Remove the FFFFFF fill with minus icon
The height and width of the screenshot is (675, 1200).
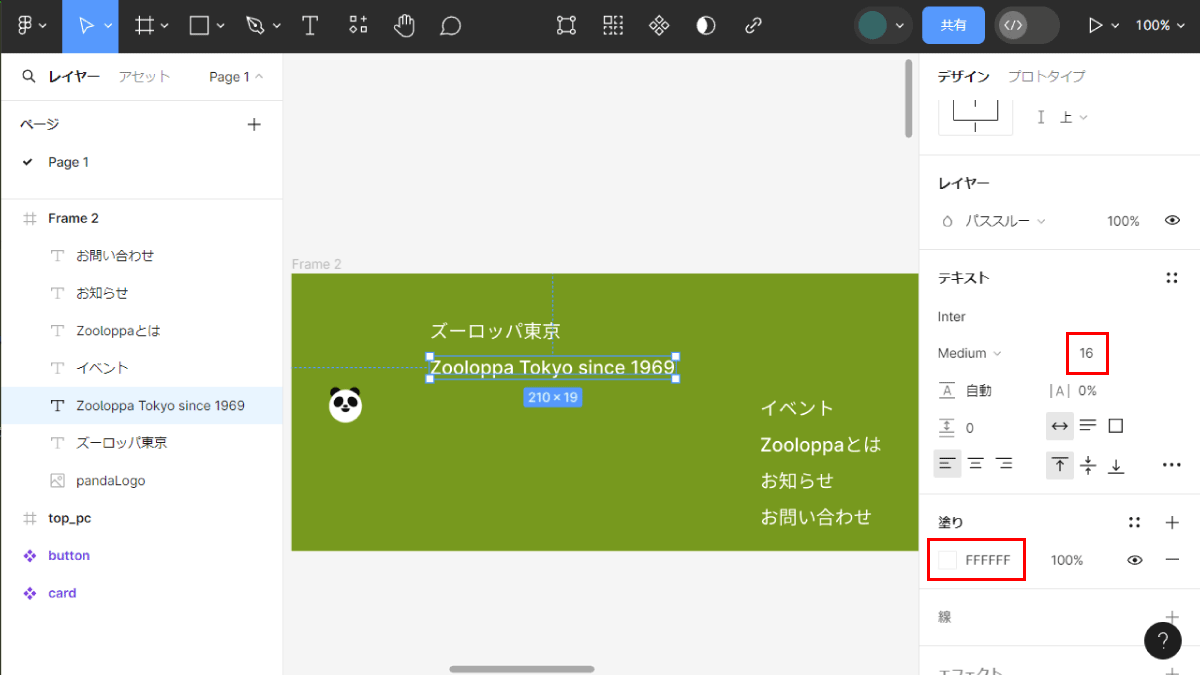click(1172, 560)
